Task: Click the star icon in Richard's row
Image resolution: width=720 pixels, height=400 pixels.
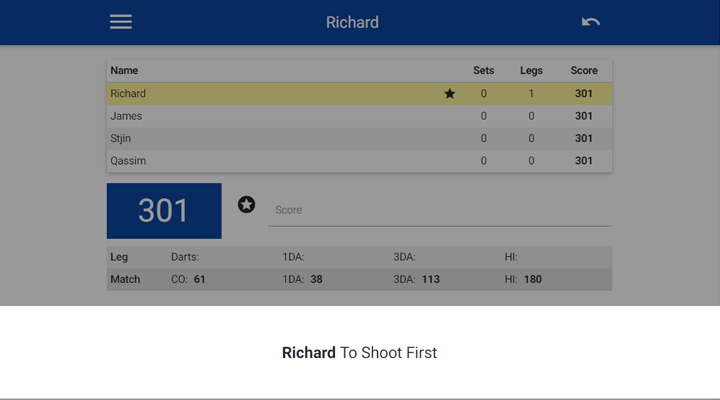Action: pos(450,94)
